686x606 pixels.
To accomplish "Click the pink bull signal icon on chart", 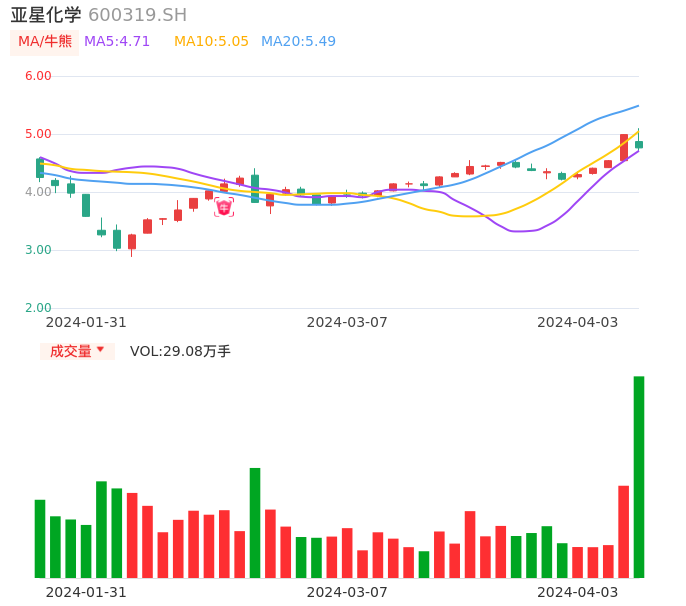I will pyautogui.click(x=224, y=207).
